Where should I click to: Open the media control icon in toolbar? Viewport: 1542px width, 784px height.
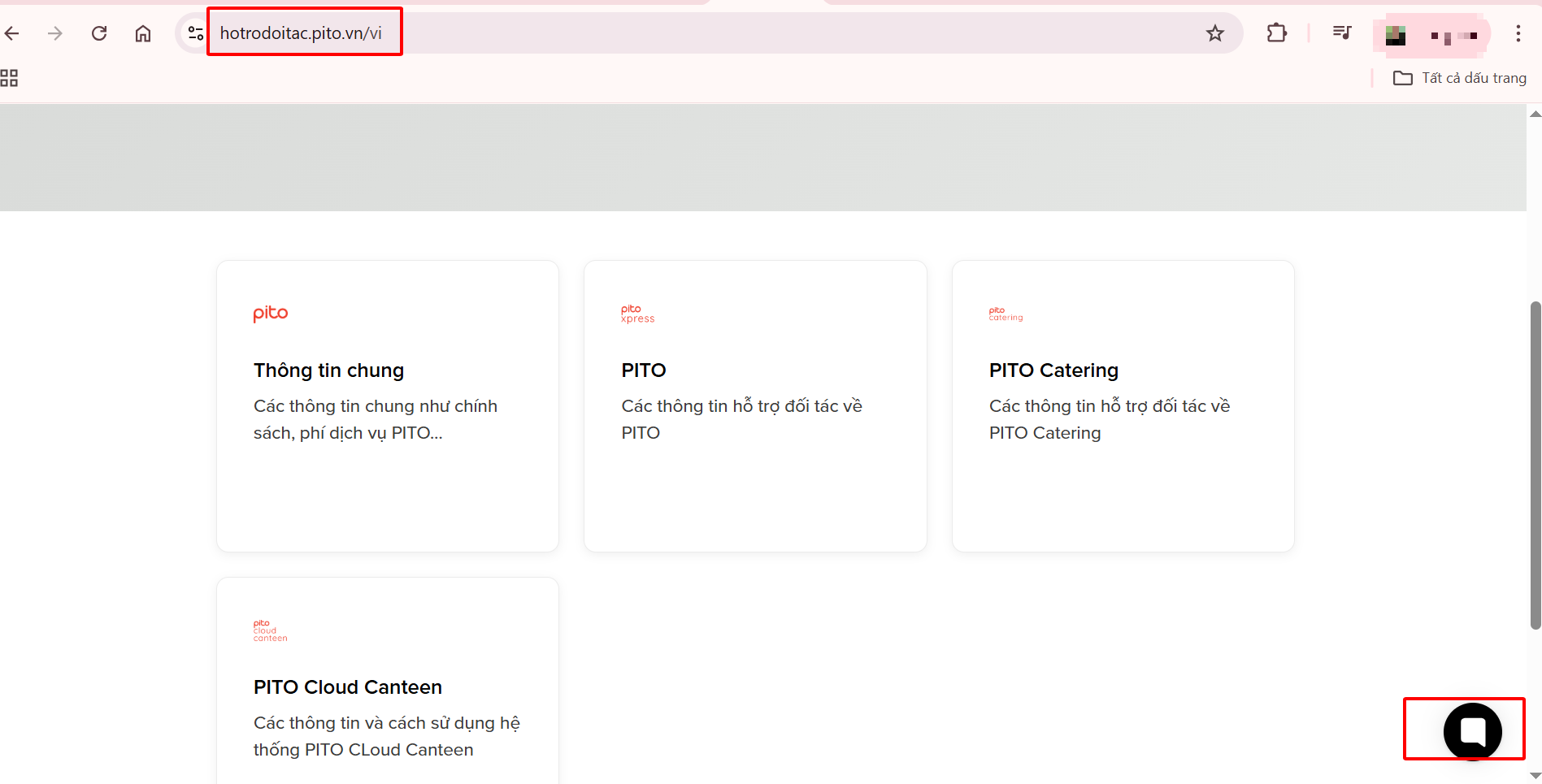(x=1342, y=32)
